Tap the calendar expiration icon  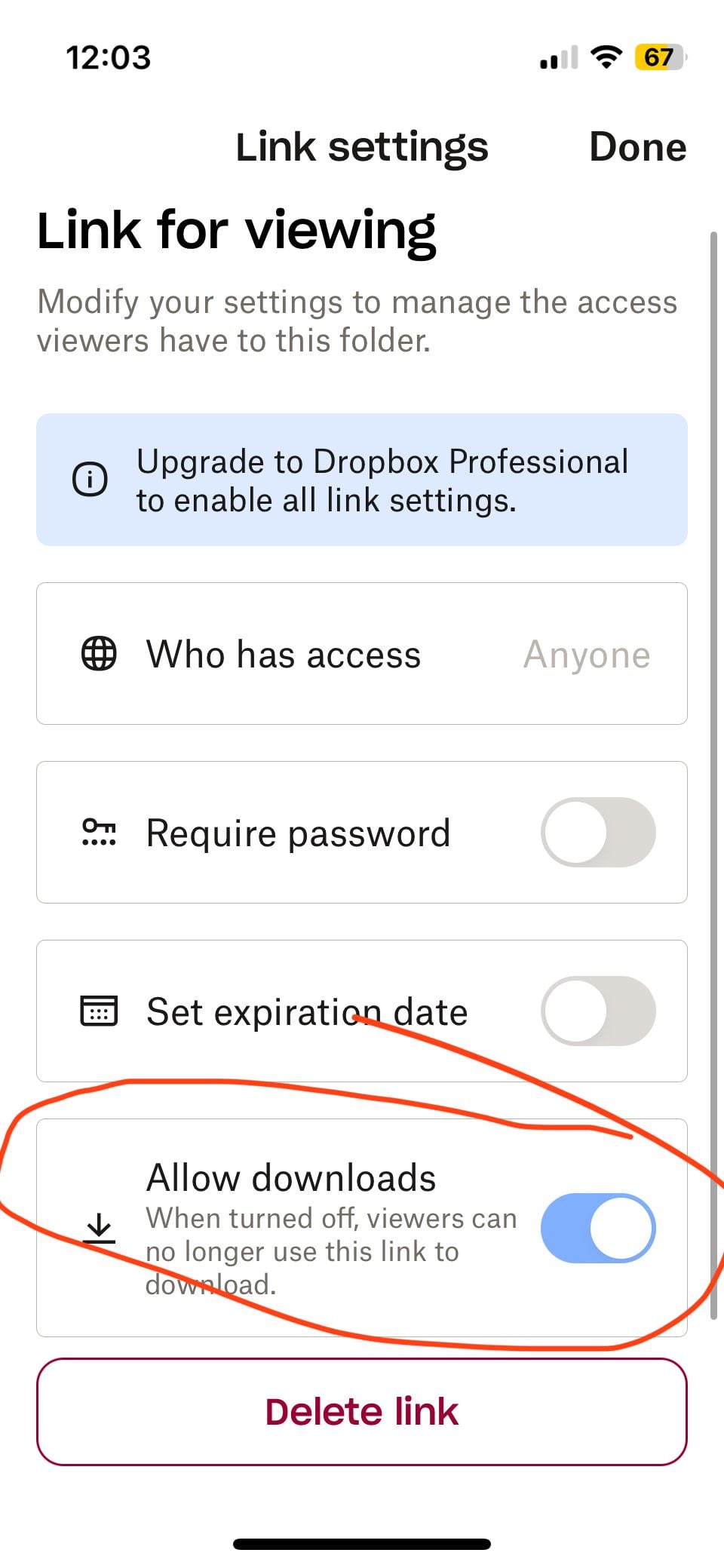click(x=99, y=1011)
